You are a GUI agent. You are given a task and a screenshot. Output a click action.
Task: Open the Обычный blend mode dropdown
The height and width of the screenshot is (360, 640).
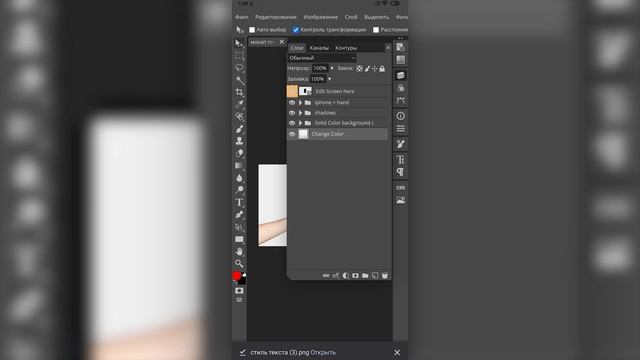(322, 58)
